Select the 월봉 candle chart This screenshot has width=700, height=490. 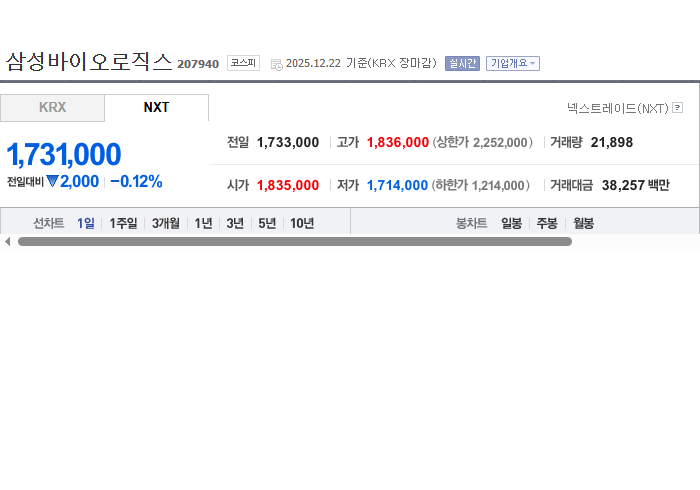(583, 223)
